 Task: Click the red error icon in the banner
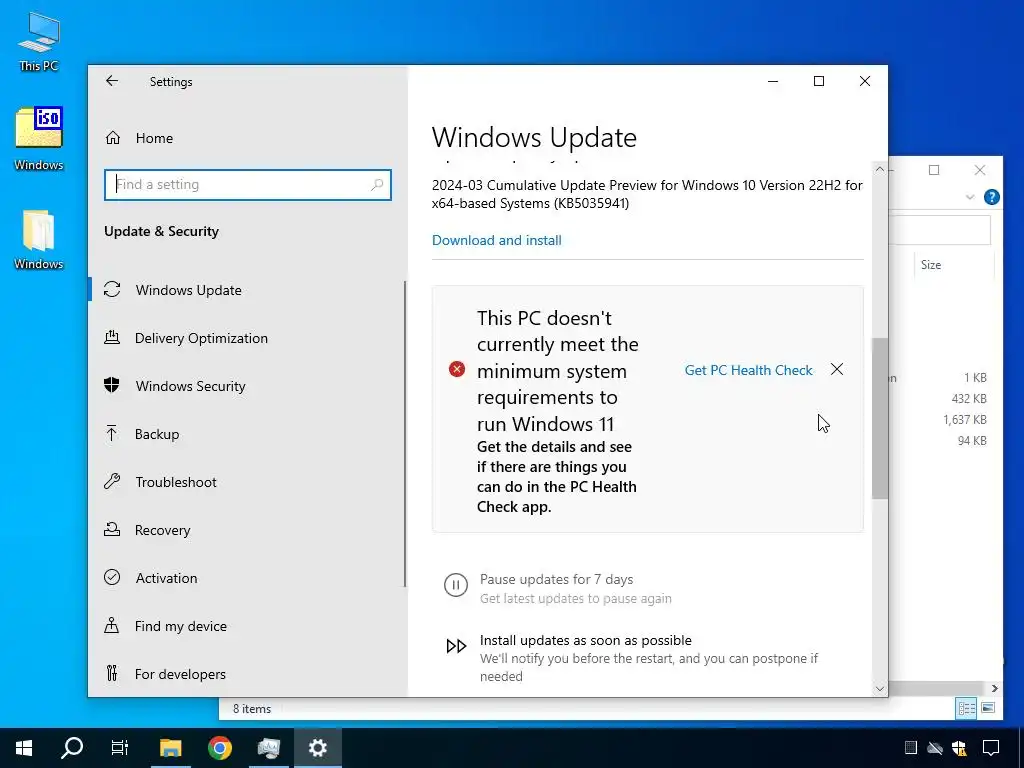pyautogui.click(x=456, y=370)
